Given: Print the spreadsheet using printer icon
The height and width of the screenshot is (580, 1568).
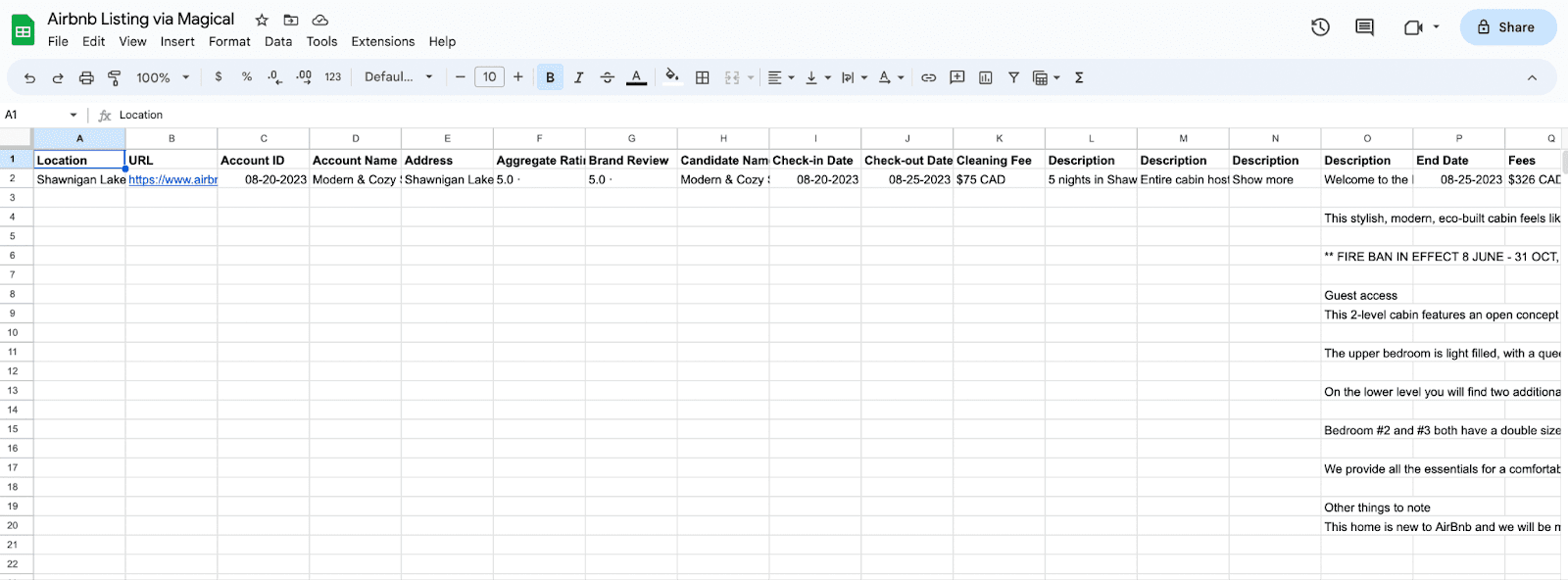Looking at the screenshot, I should click(86, 77).
